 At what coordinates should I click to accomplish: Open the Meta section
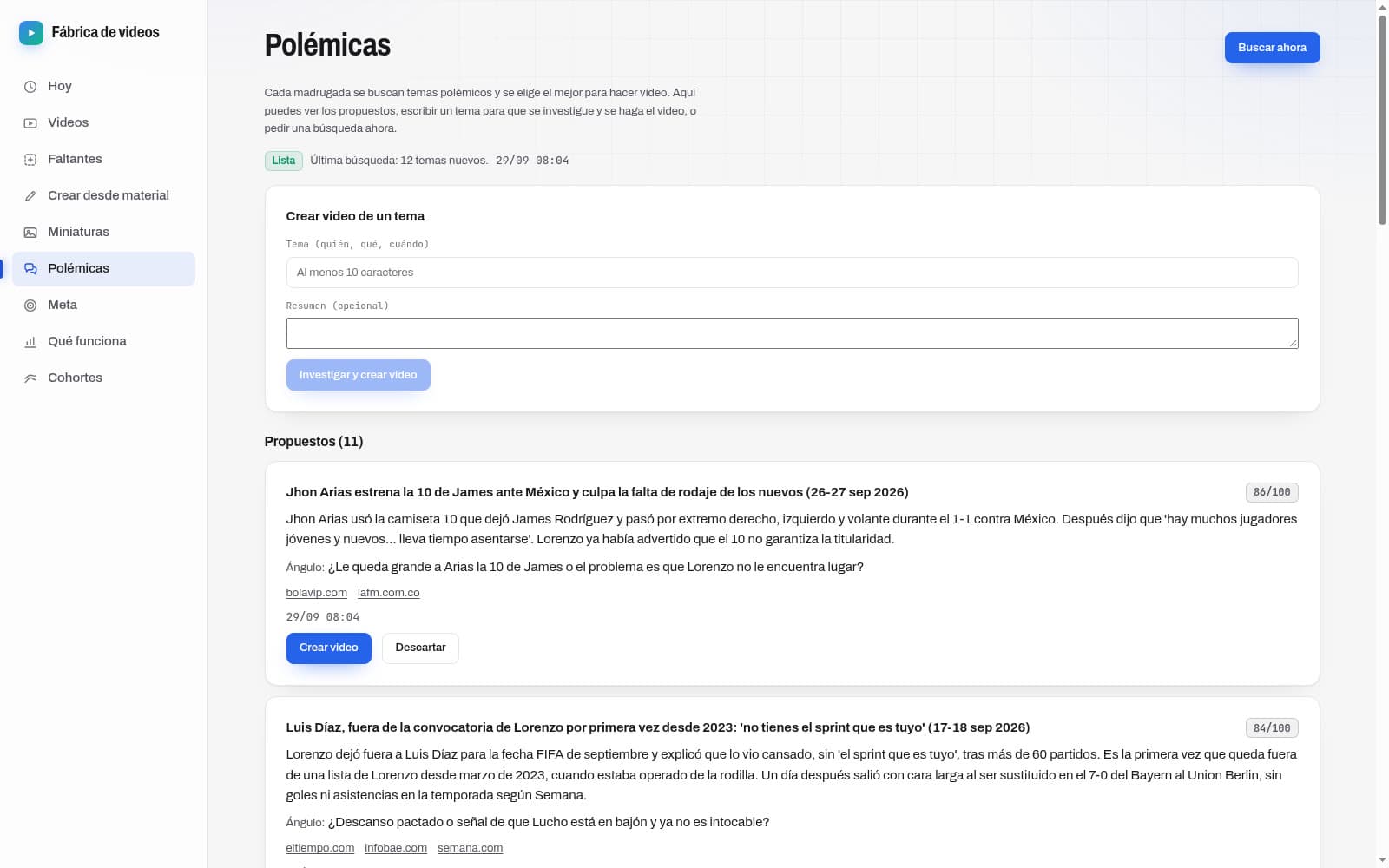click(x=103, y=305)
